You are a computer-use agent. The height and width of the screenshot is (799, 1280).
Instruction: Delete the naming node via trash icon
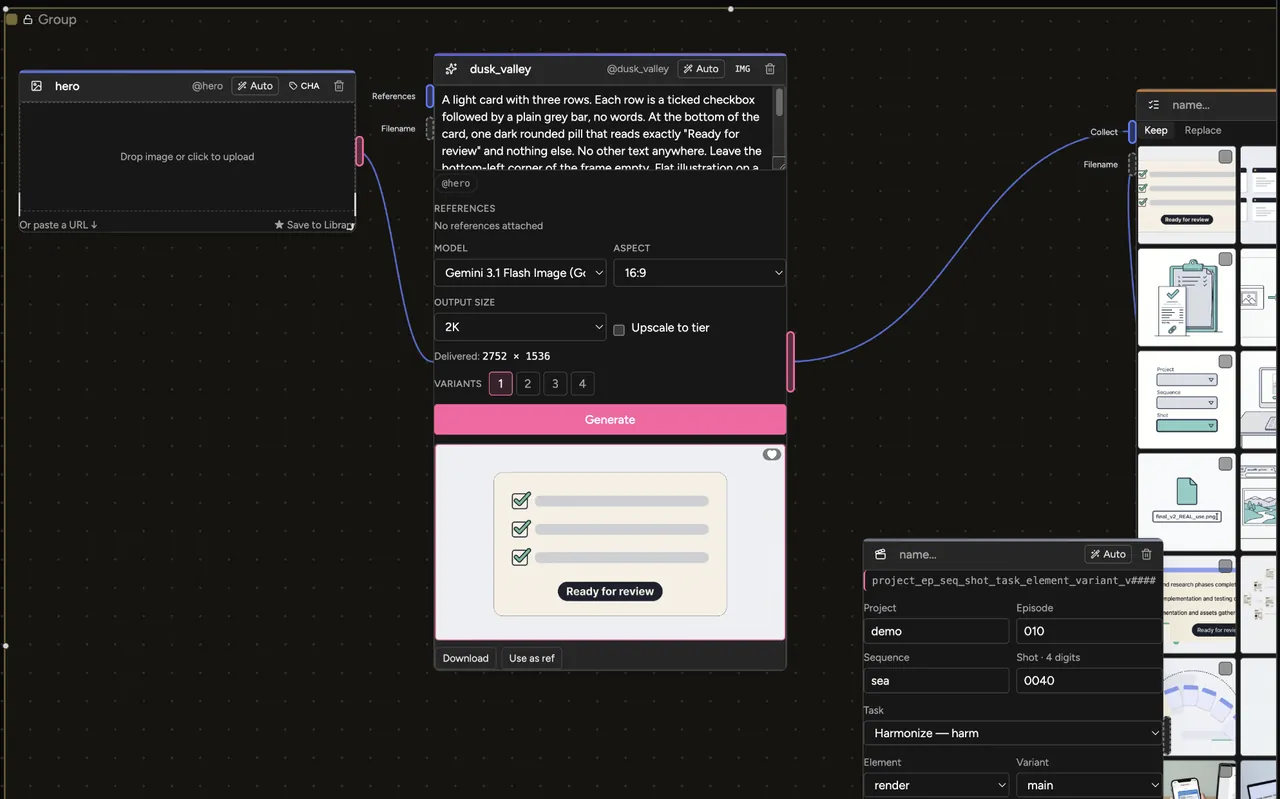pyautogui.click(x=1147, y=554)
